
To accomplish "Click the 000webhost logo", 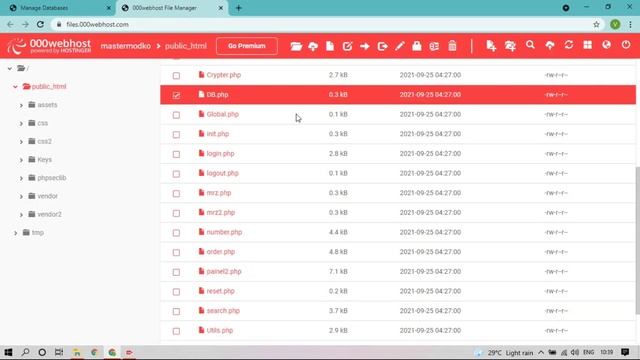I will 49,46.
